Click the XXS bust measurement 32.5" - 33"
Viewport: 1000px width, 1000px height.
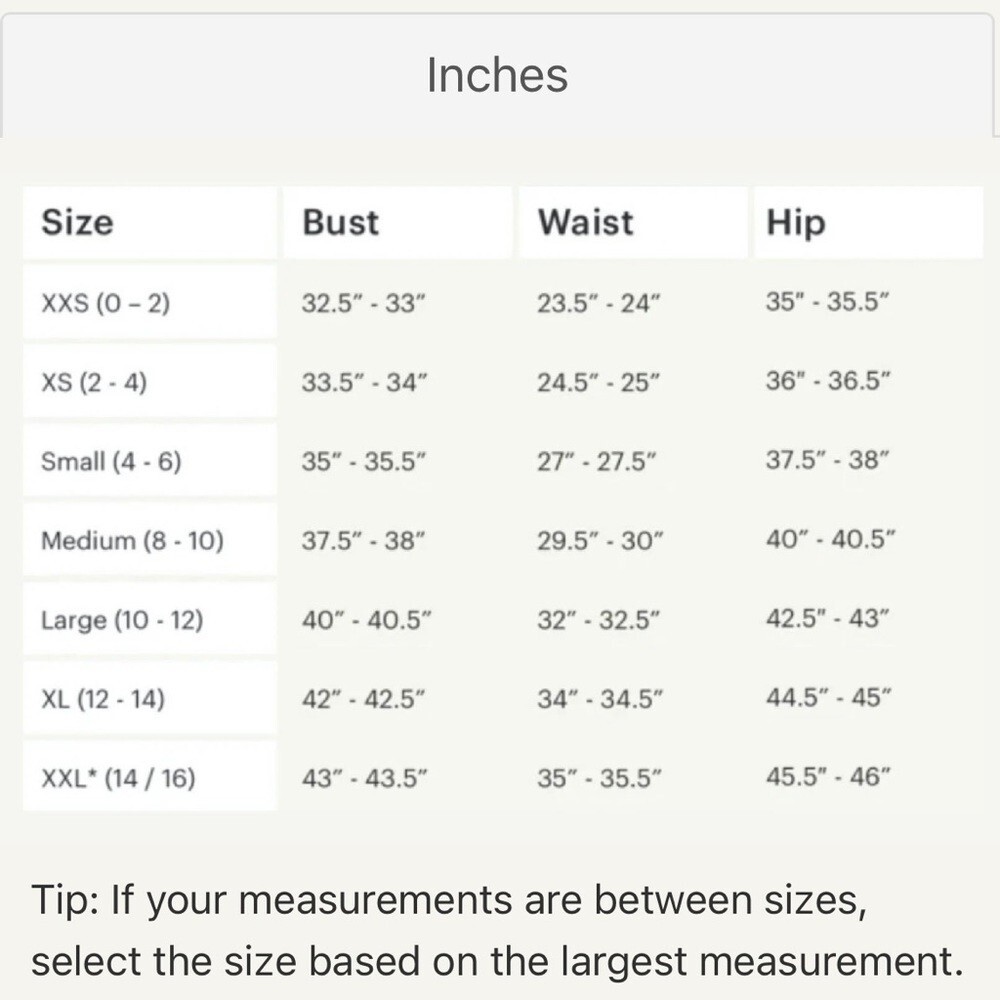tap(364, 302)
